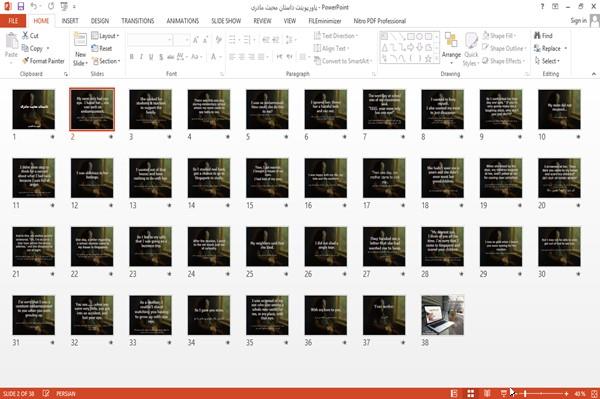Select slide 25 thumbnail
The image size is (600, 399).
click(x=267, y=247)
